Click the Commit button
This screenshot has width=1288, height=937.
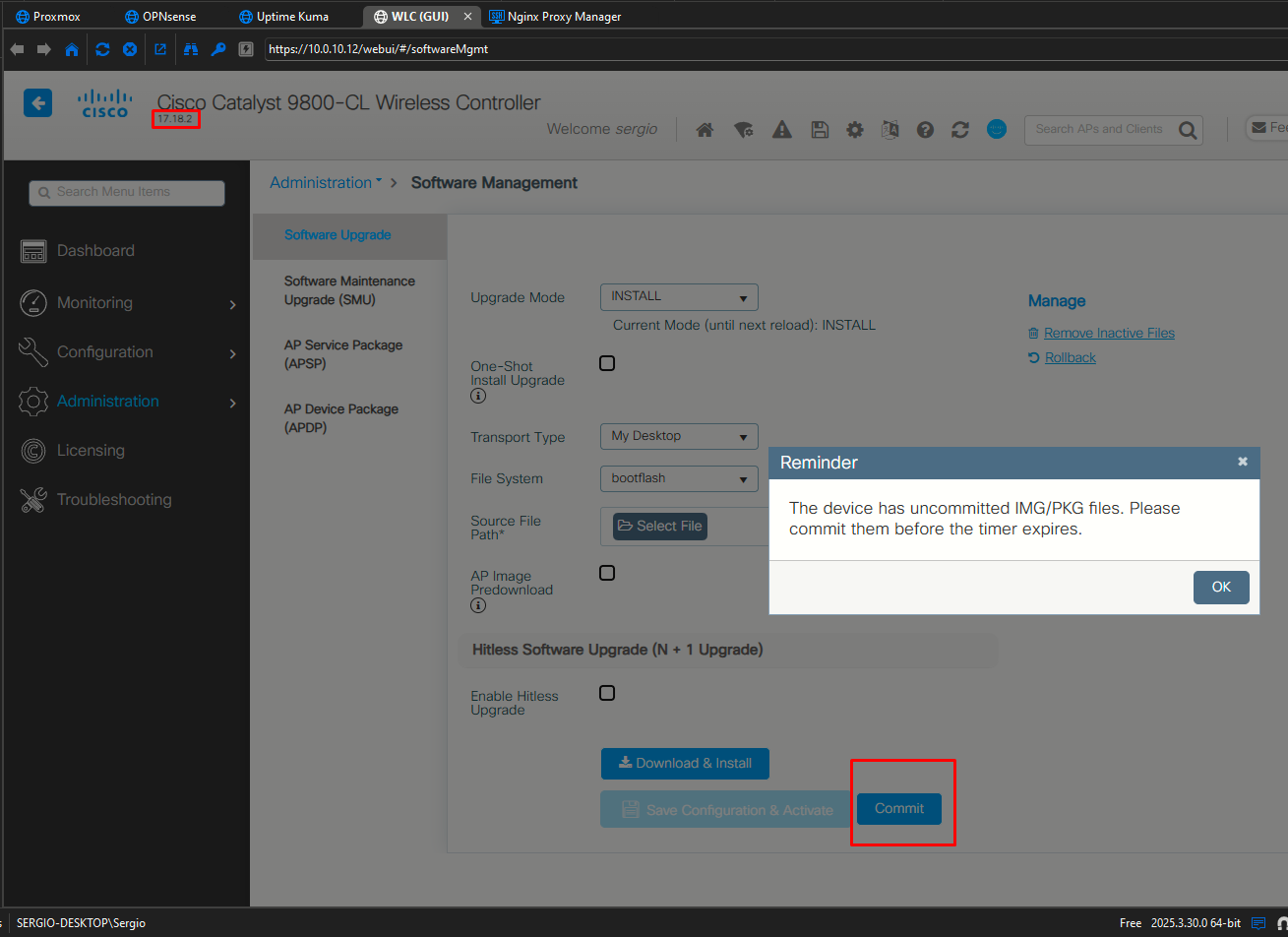(899, 809)
